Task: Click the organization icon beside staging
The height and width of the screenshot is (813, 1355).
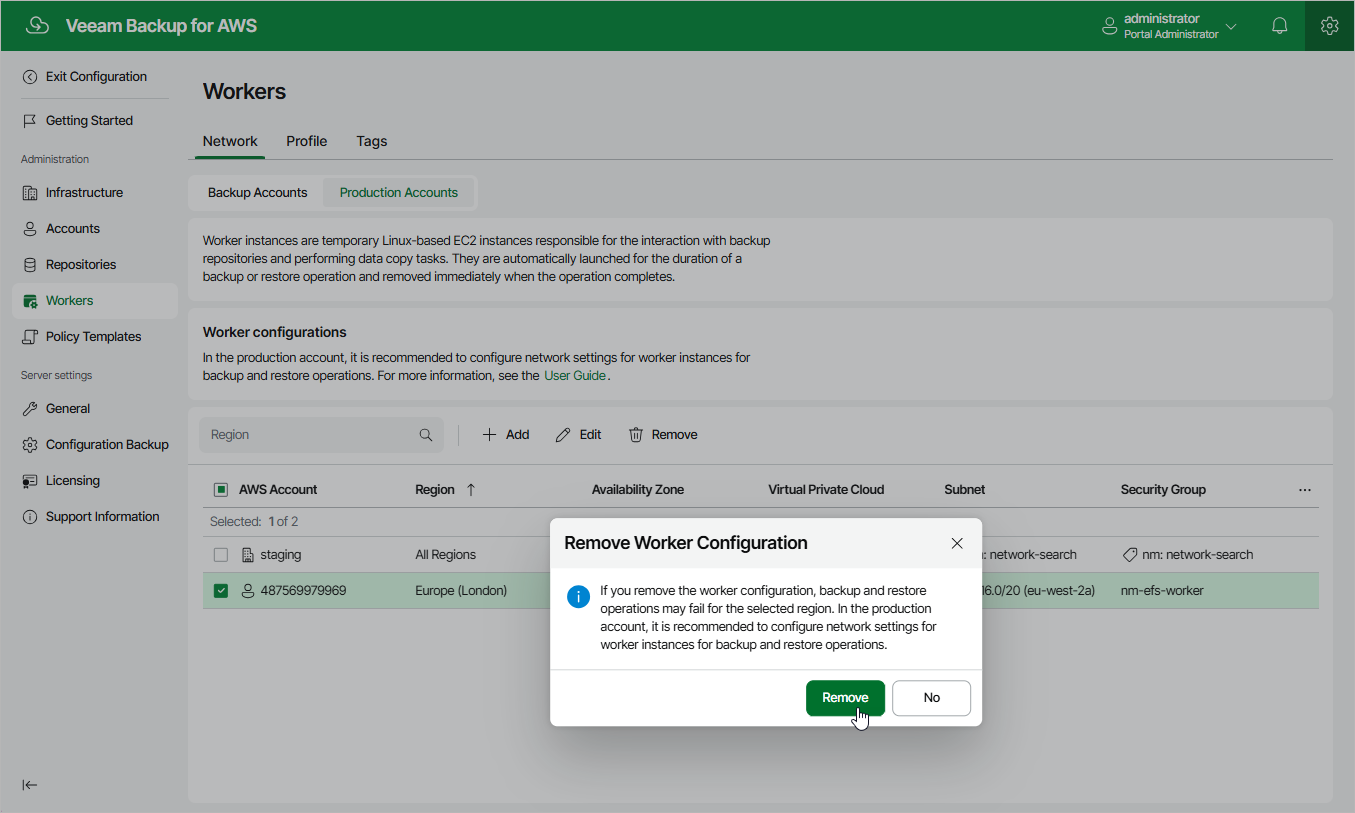Action: point(249,555)
